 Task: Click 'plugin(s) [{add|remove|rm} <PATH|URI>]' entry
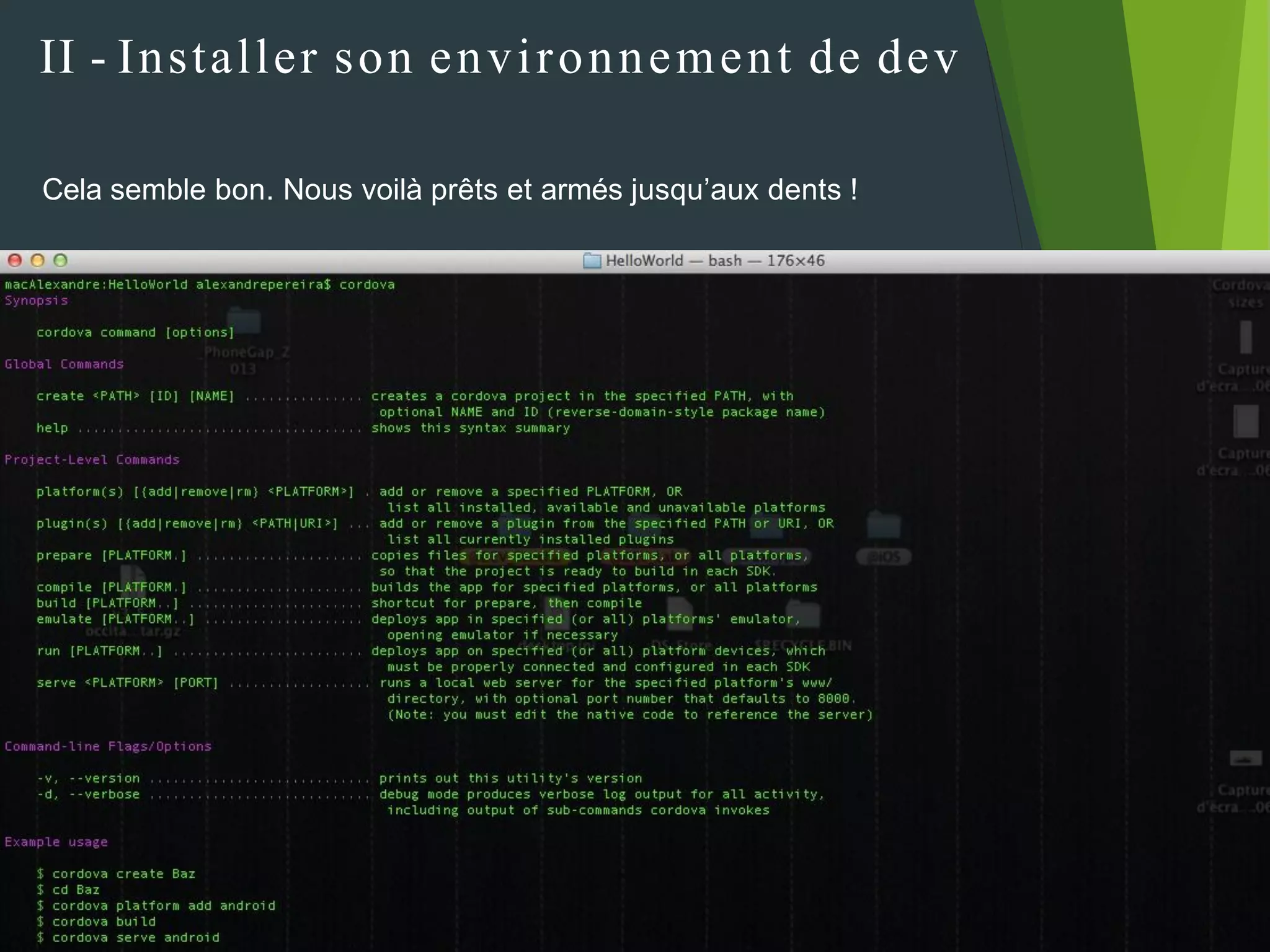pyautogui.click(x=187, y=524)
